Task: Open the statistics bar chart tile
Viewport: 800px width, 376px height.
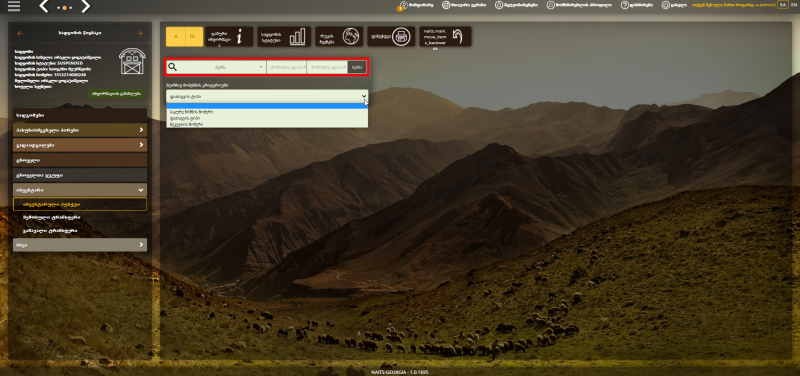Action: point(284,37)
